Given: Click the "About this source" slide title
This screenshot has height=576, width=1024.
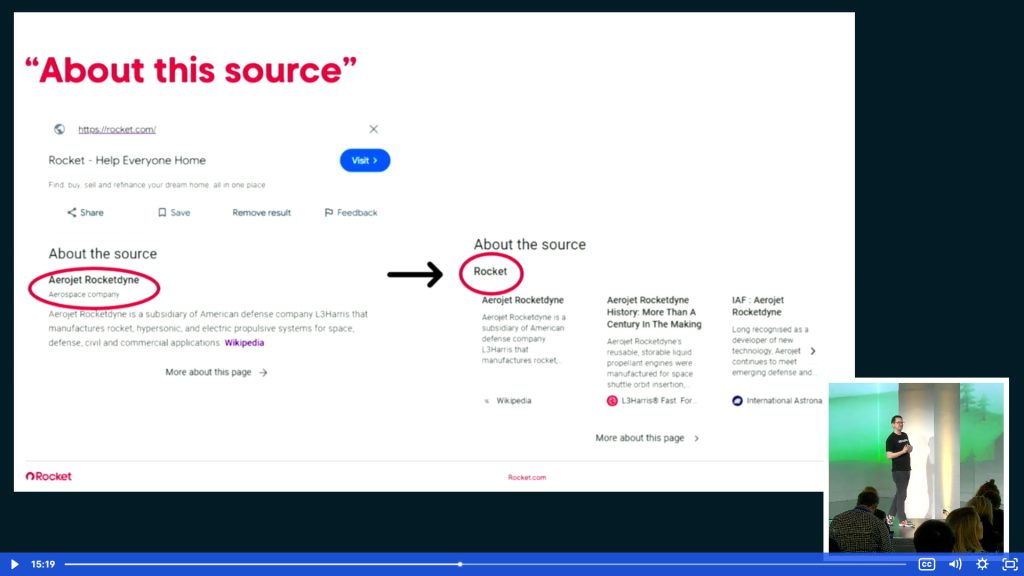Looking at the screenshot, I should 191,71.
